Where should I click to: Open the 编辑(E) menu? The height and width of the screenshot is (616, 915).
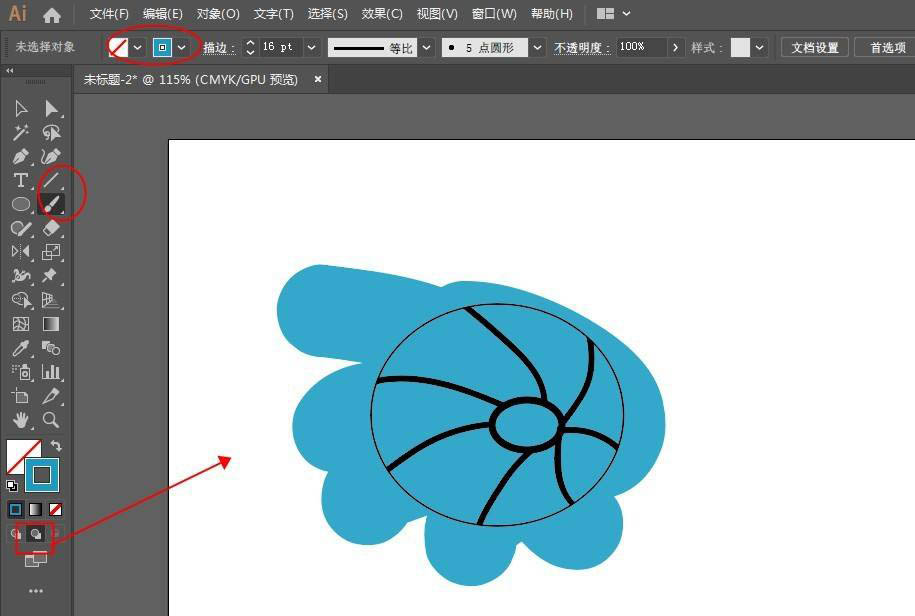click(163, 13)
